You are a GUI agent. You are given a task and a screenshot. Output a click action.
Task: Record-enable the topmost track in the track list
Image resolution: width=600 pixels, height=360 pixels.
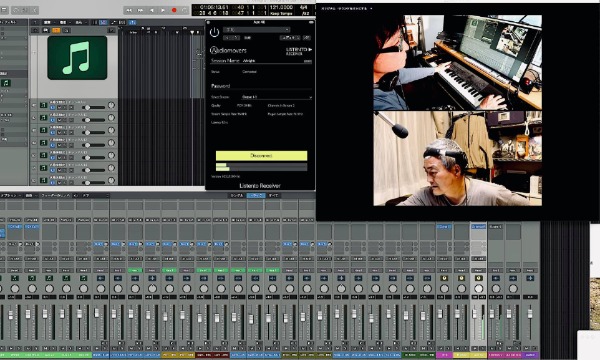[71, 108]
